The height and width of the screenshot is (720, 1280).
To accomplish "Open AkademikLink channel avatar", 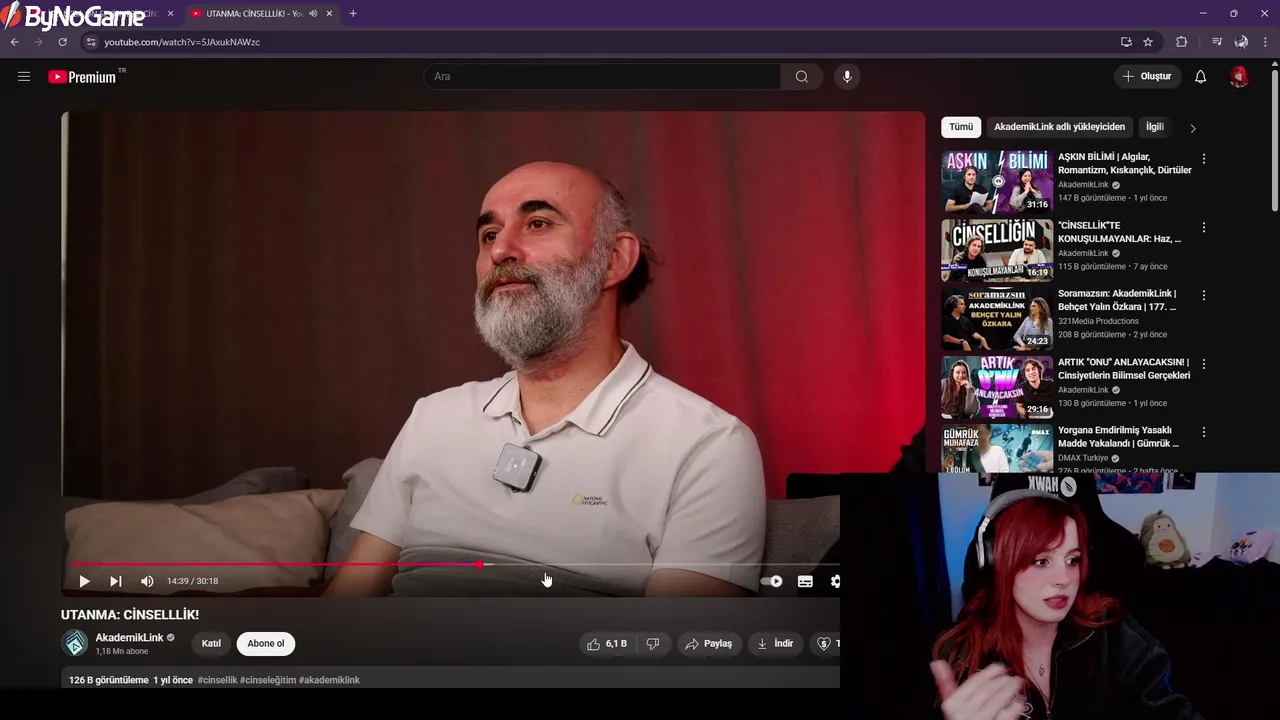I will click(75, 643).
